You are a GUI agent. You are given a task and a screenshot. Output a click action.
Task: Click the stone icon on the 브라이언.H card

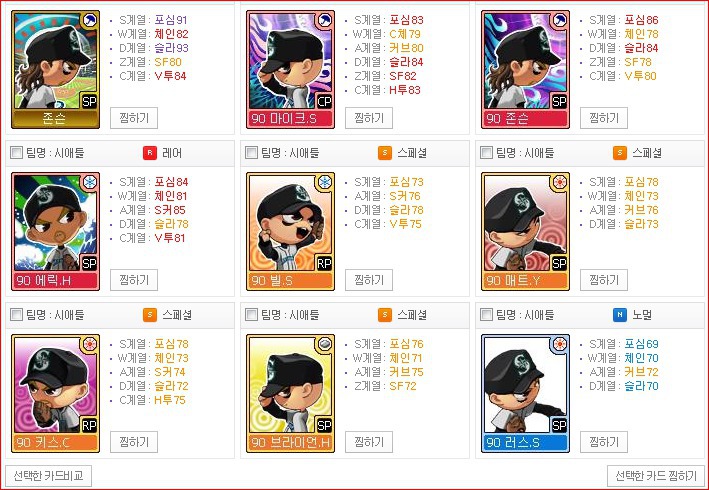pyautogui.click(x=324, y=344)
